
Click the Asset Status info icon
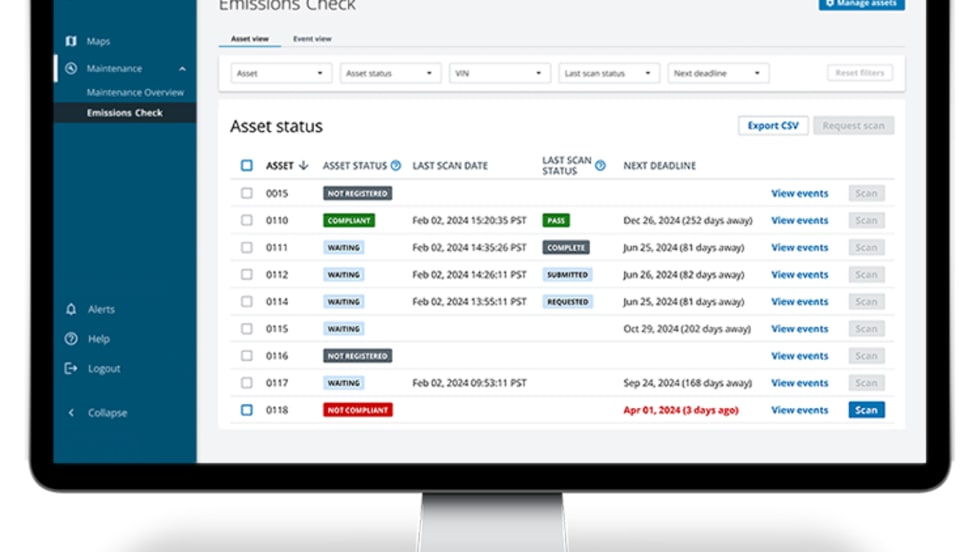point(396,166)
